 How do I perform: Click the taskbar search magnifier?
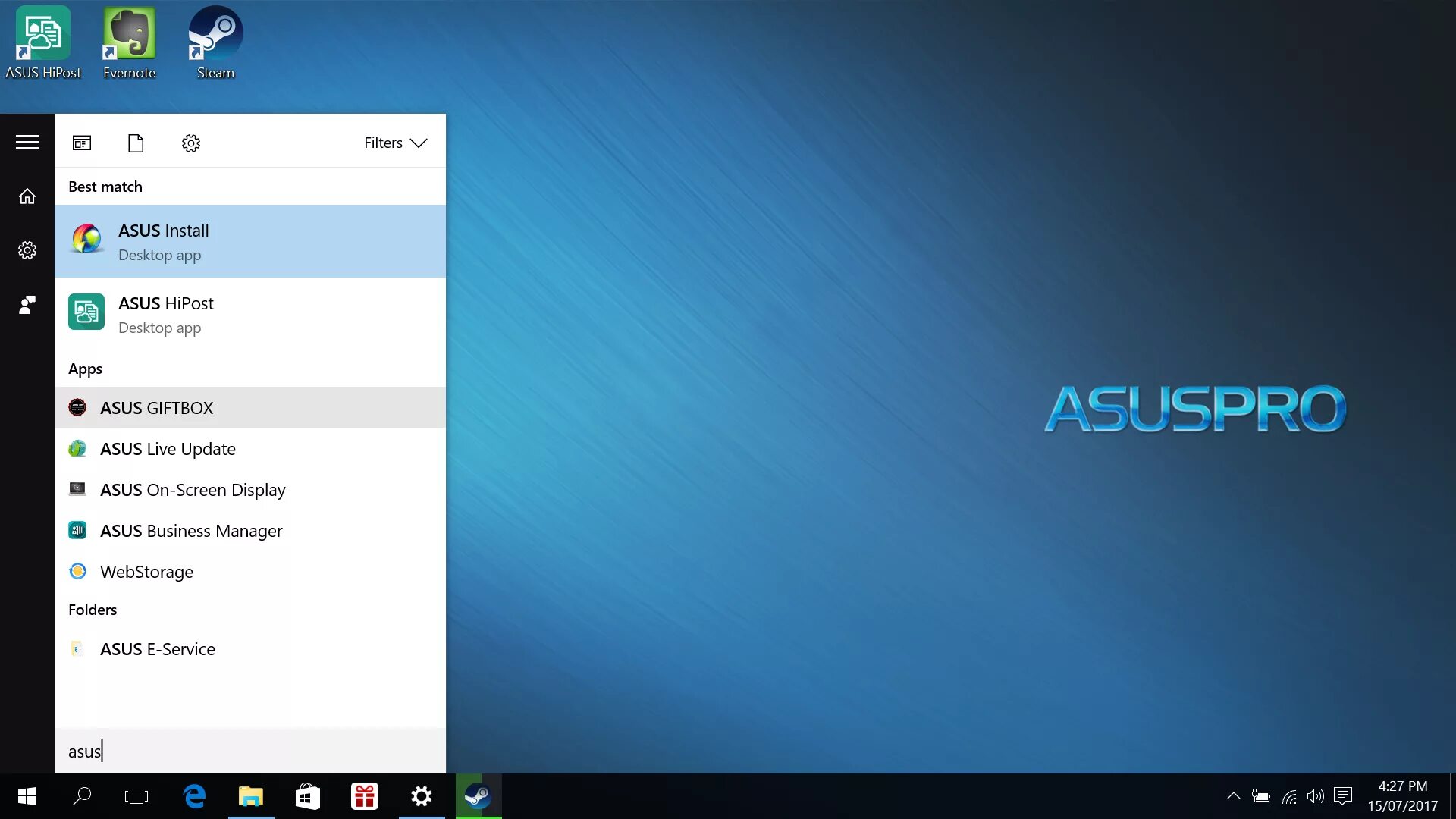pyautogui.click(x=82, y=796)
